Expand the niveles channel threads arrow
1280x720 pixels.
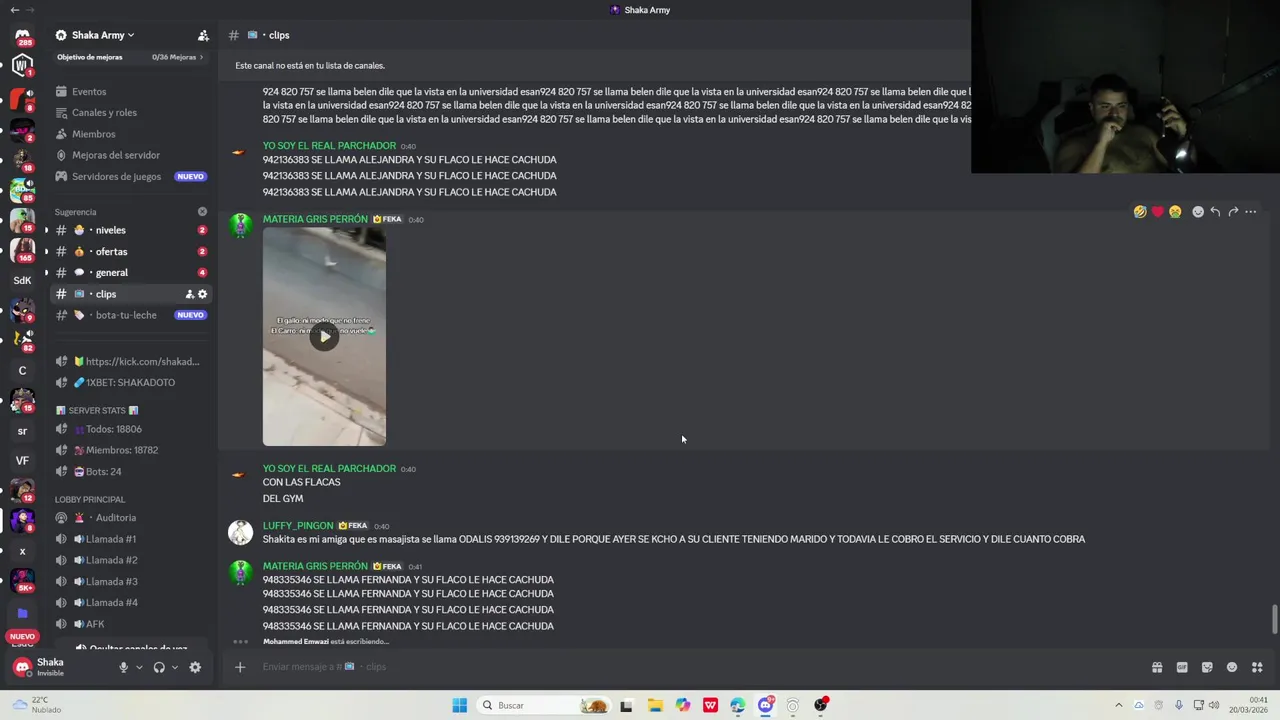pos(46,230)
